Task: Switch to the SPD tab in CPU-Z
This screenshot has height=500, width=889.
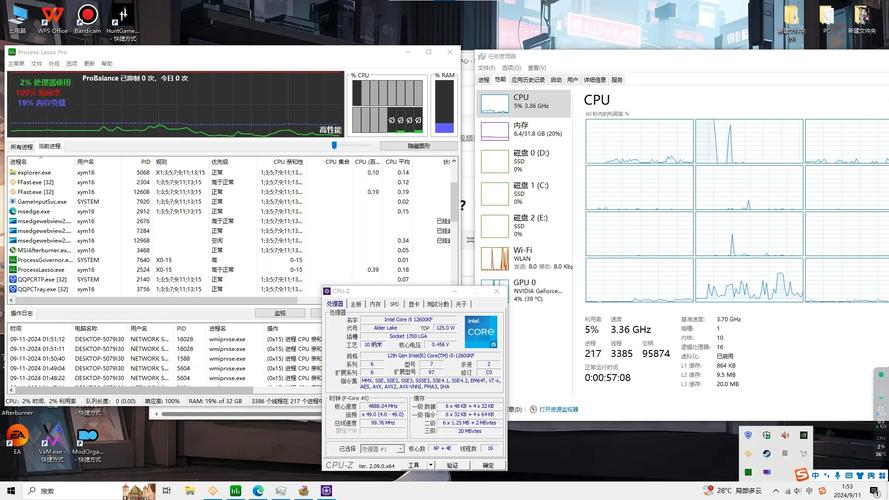Action: (394, 304)
